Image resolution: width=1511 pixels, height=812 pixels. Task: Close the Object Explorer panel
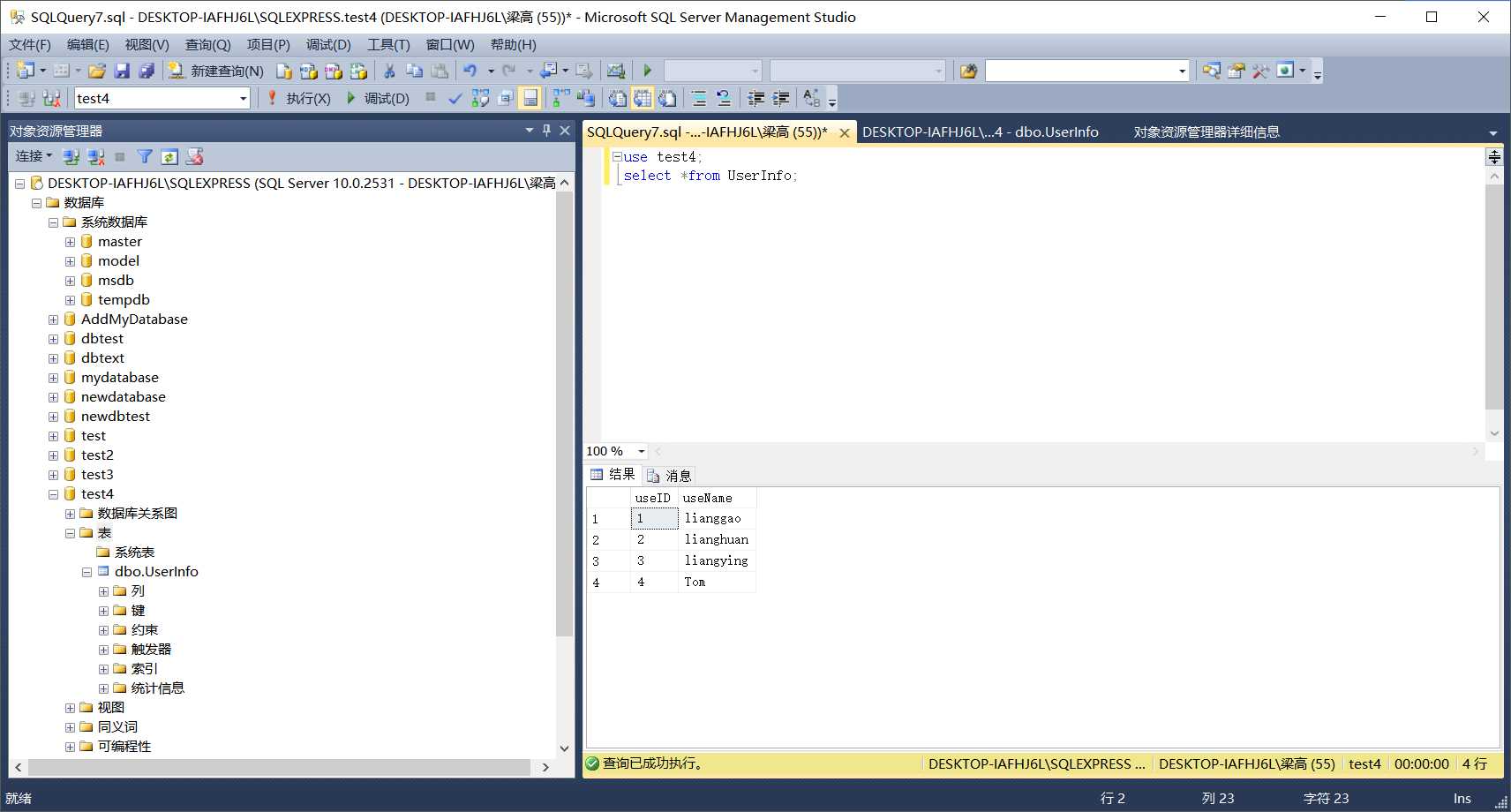pos(565,130)
